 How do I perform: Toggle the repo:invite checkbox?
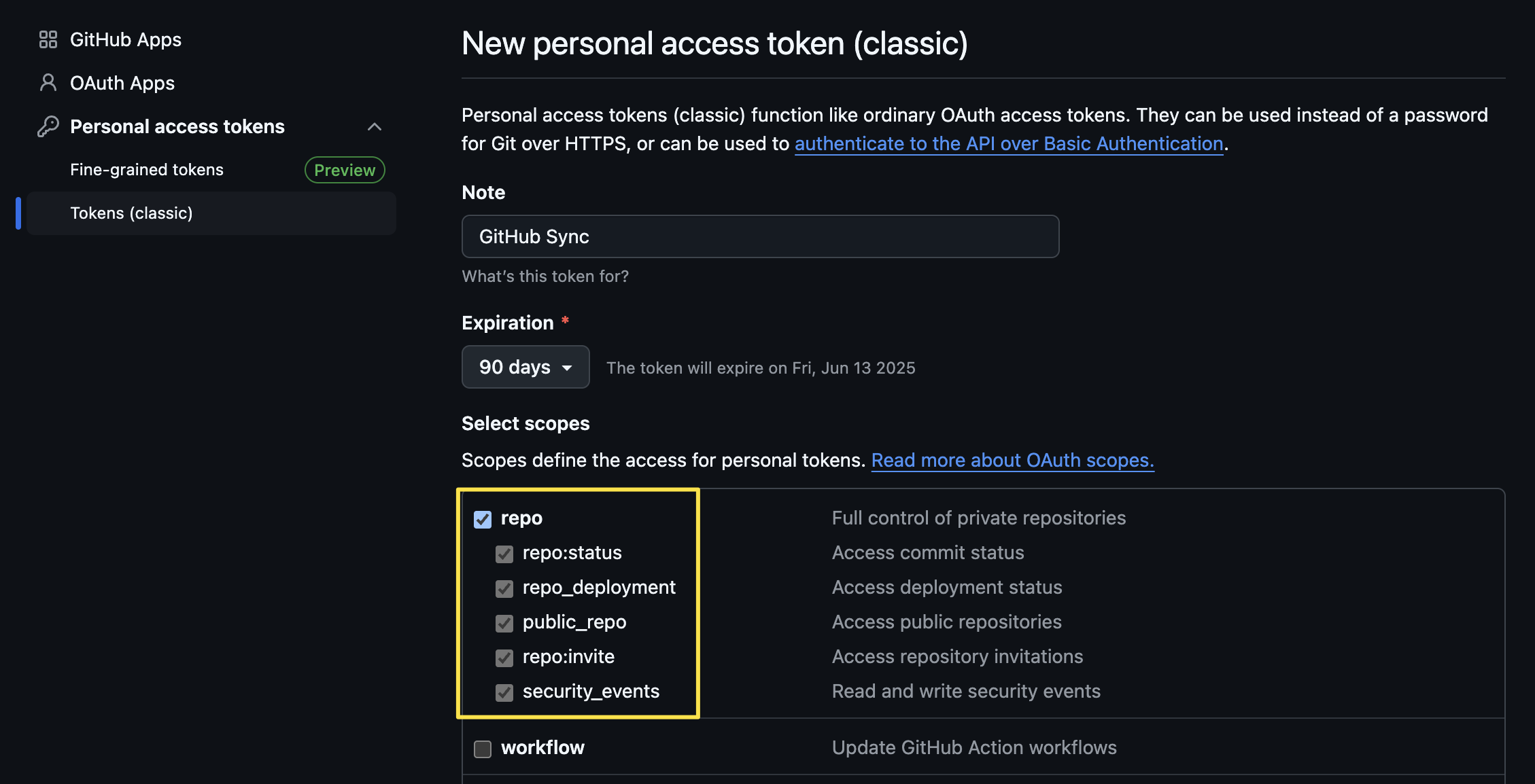pyautogui.click(x=504, y=658)
